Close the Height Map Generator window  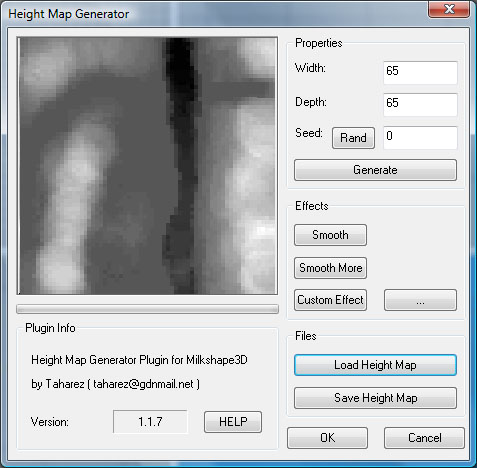[x=449, y=9]
